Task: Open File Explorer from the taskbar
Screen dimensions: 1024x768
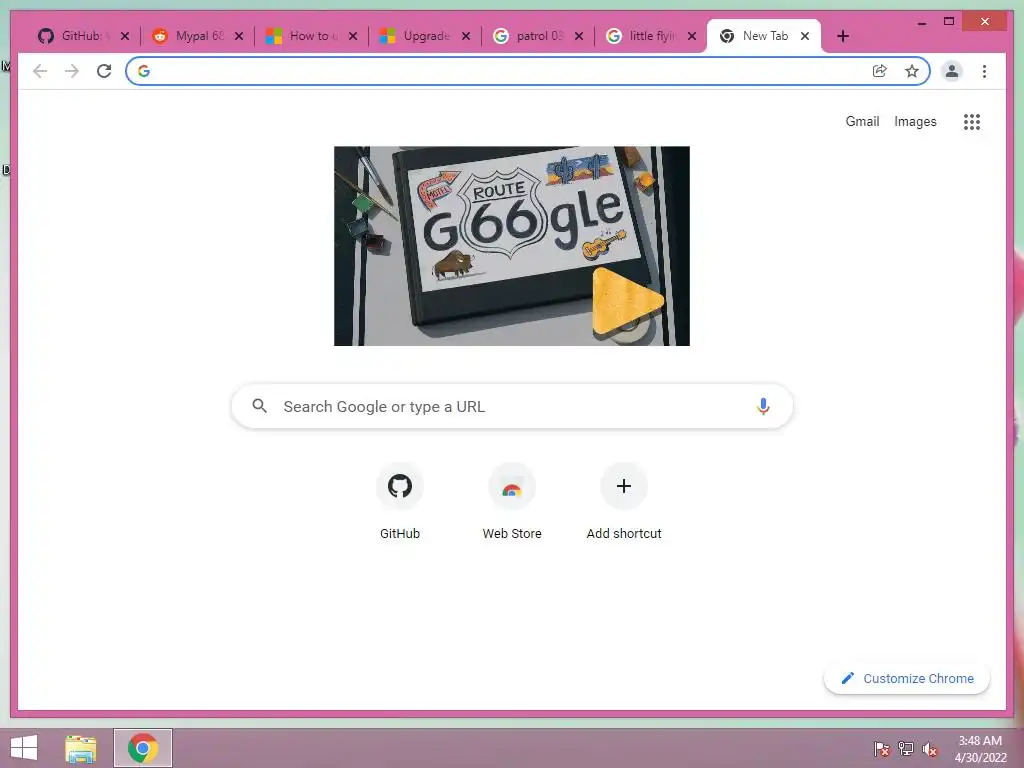Action: point(80,748)
